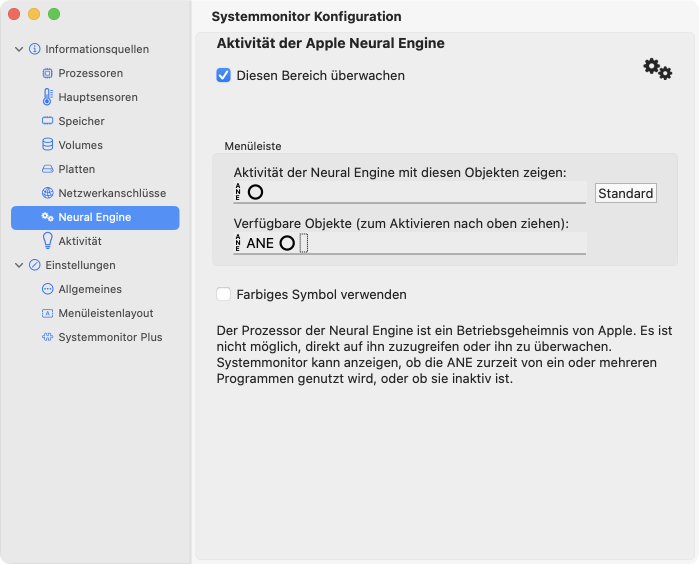Open Allgemeines settings
Image resolution: width=699 pixels, height=564 pixels.
95,289
